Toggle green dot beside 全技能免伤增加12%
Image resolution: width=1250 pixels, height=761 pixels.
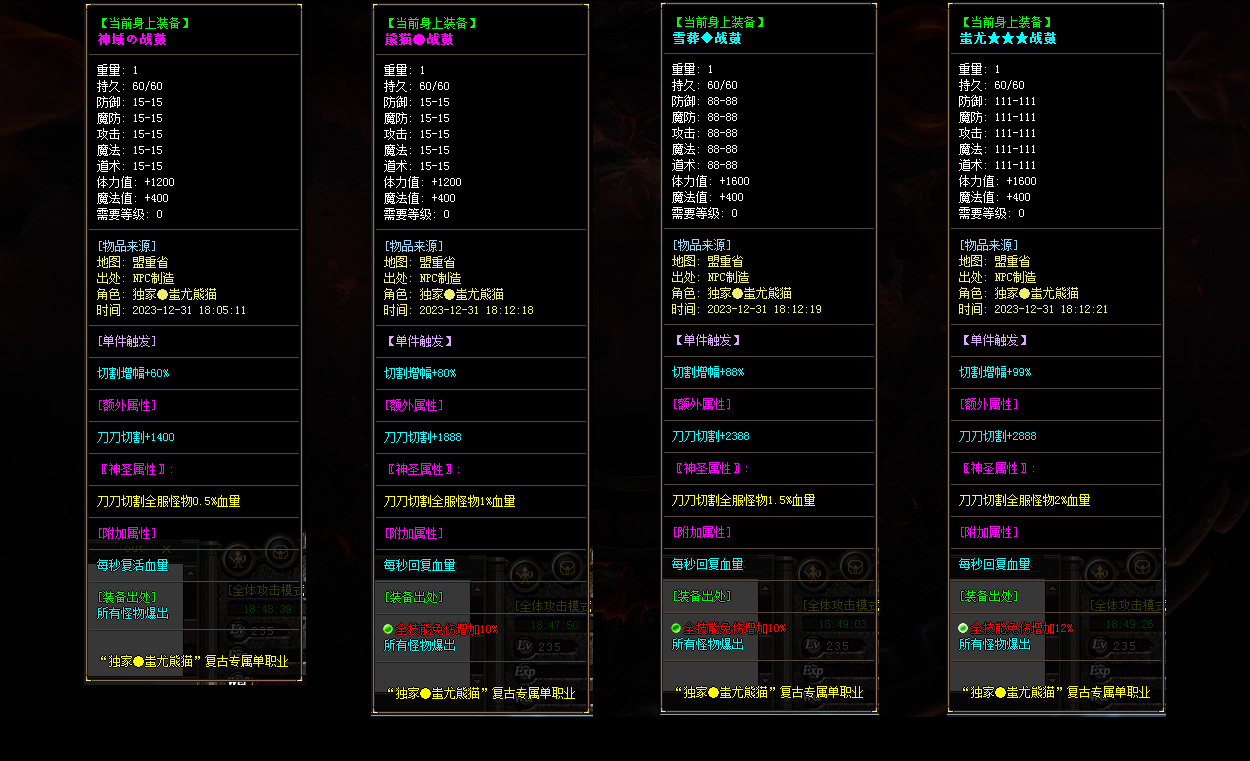[x=963, y=628]
